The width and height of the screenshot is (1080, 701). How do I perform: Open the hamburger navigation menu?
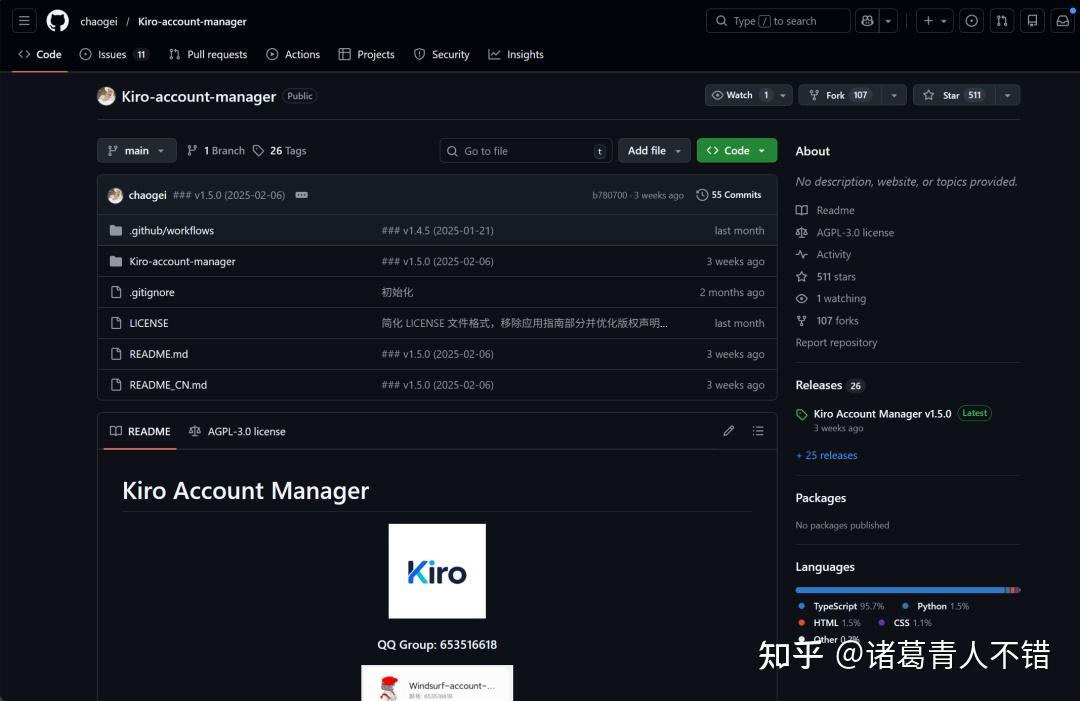pos(25,21)
